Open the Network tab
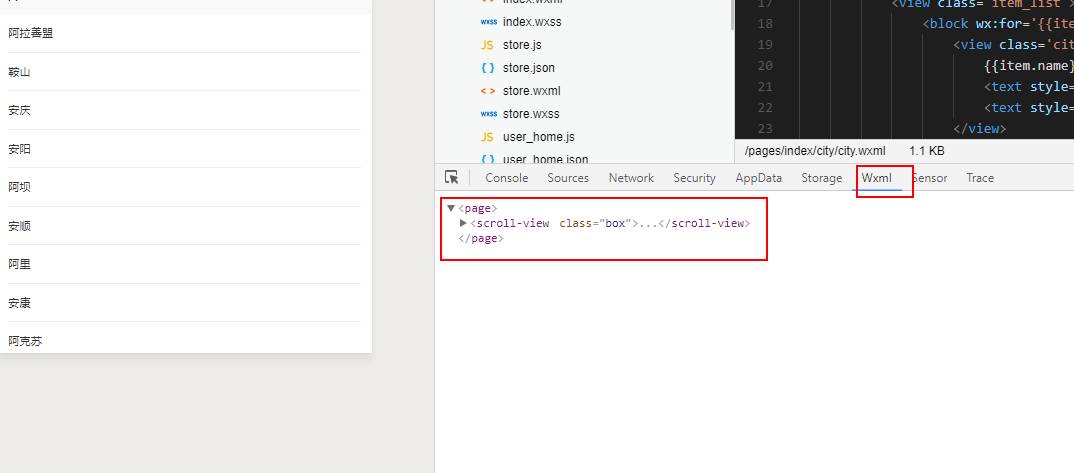 pos(631,178)
